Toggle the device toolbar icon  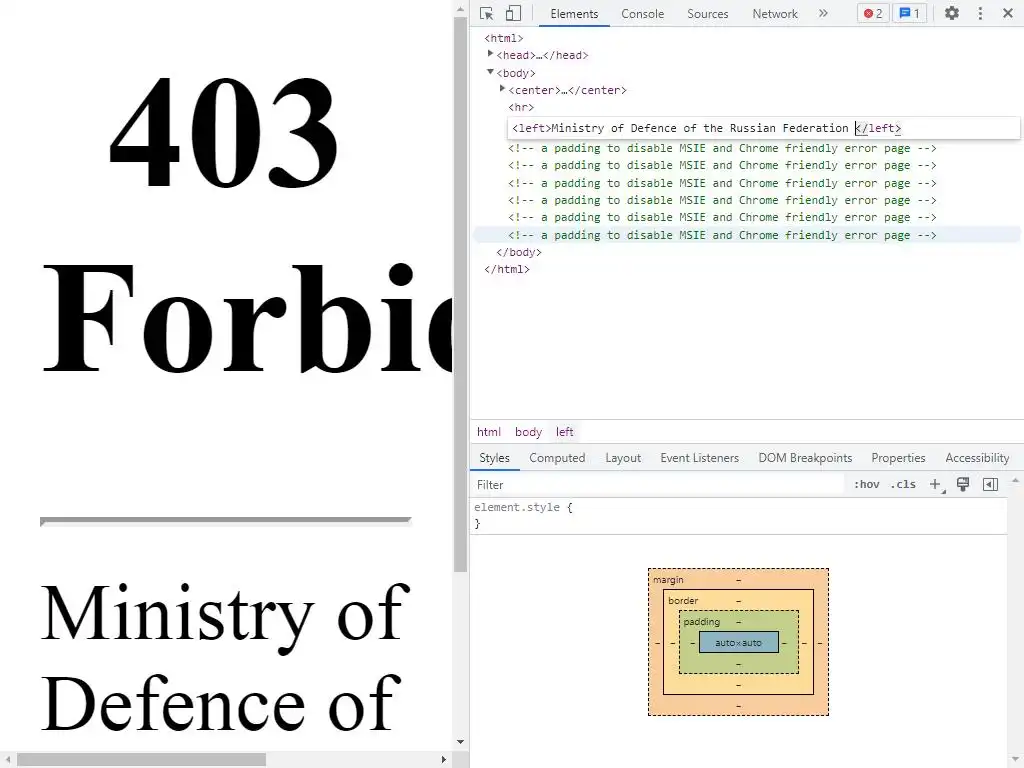tap(513, 13)
